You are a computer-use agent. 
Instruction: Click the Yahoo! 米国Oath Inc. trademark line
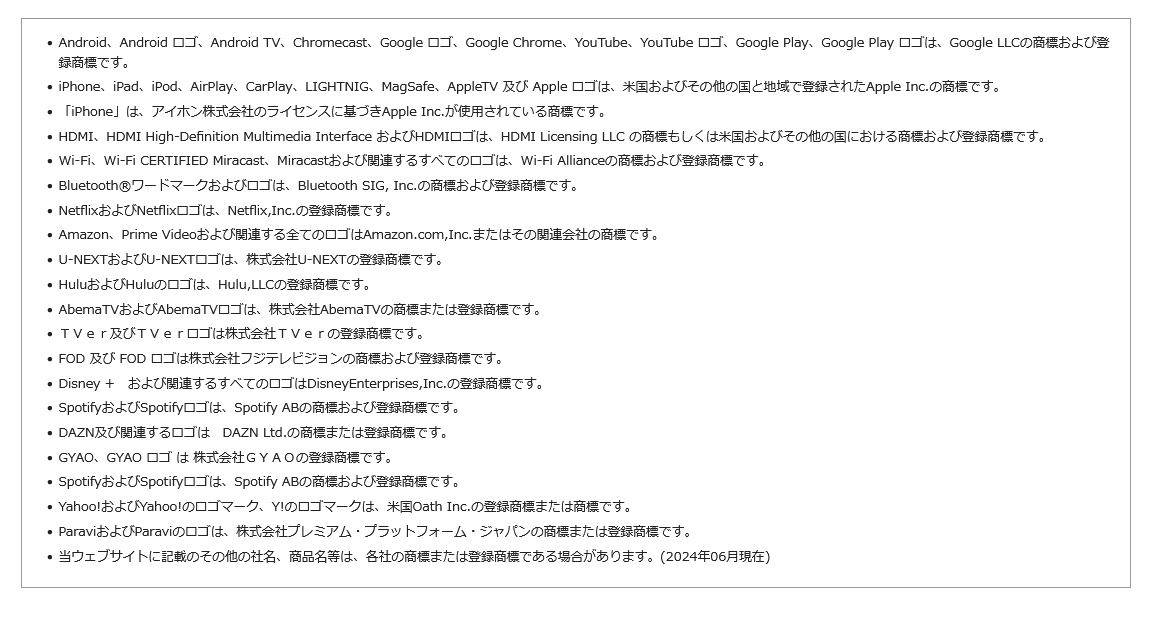click(345, 507)
